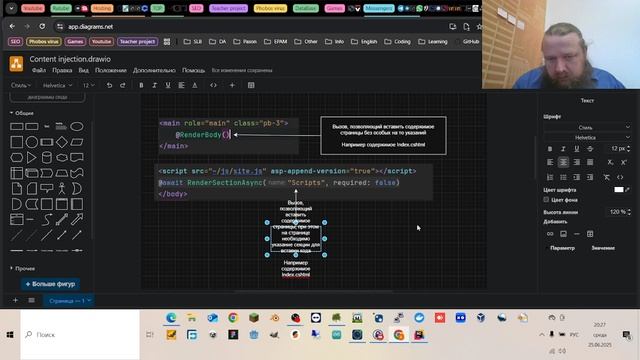Open text alignment in top toolbar
This screenshot has height=360, width=640.
(181, 85)
